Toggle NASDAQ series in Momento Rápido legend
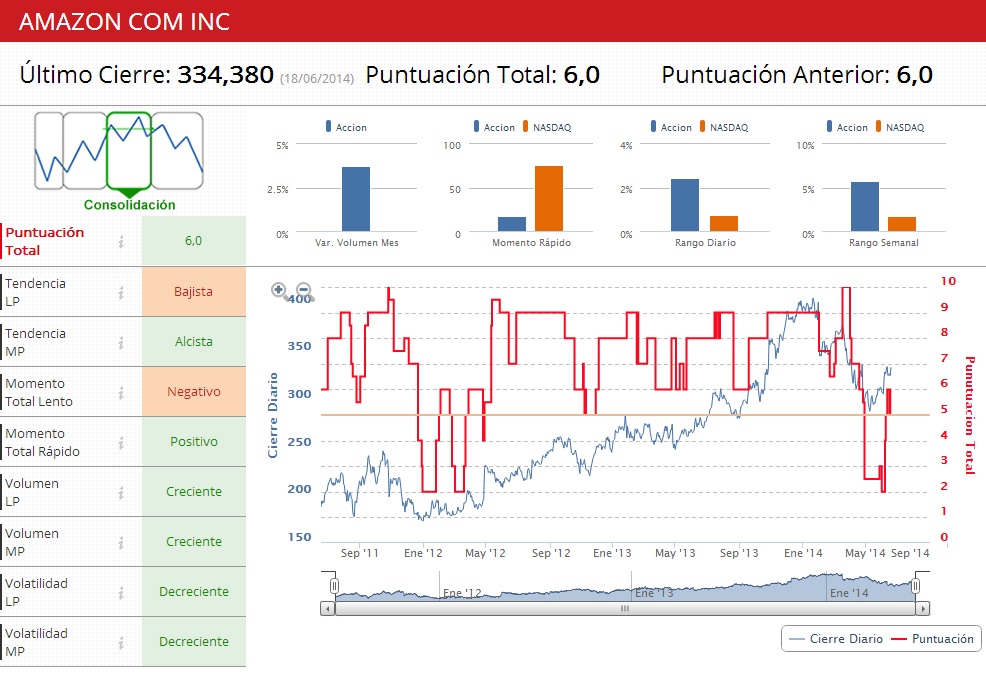Image resolution: width=986 pixels, height=673 pixels. (547, 127)
